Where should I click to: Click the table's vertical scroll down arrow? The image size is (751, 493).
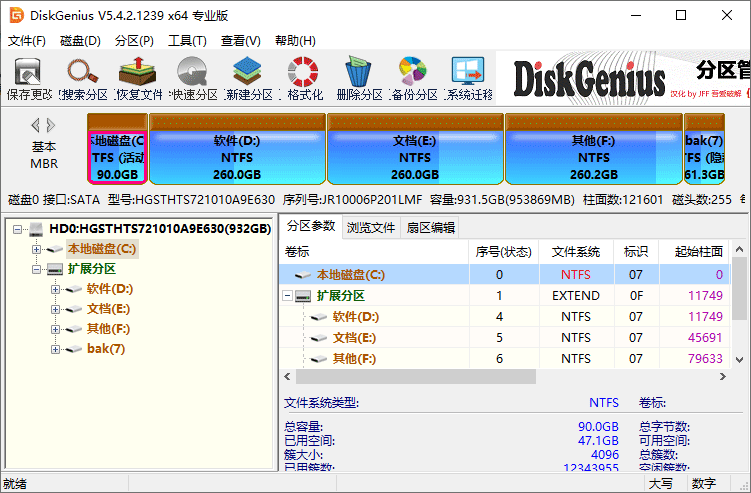click(x=740, y=359)
